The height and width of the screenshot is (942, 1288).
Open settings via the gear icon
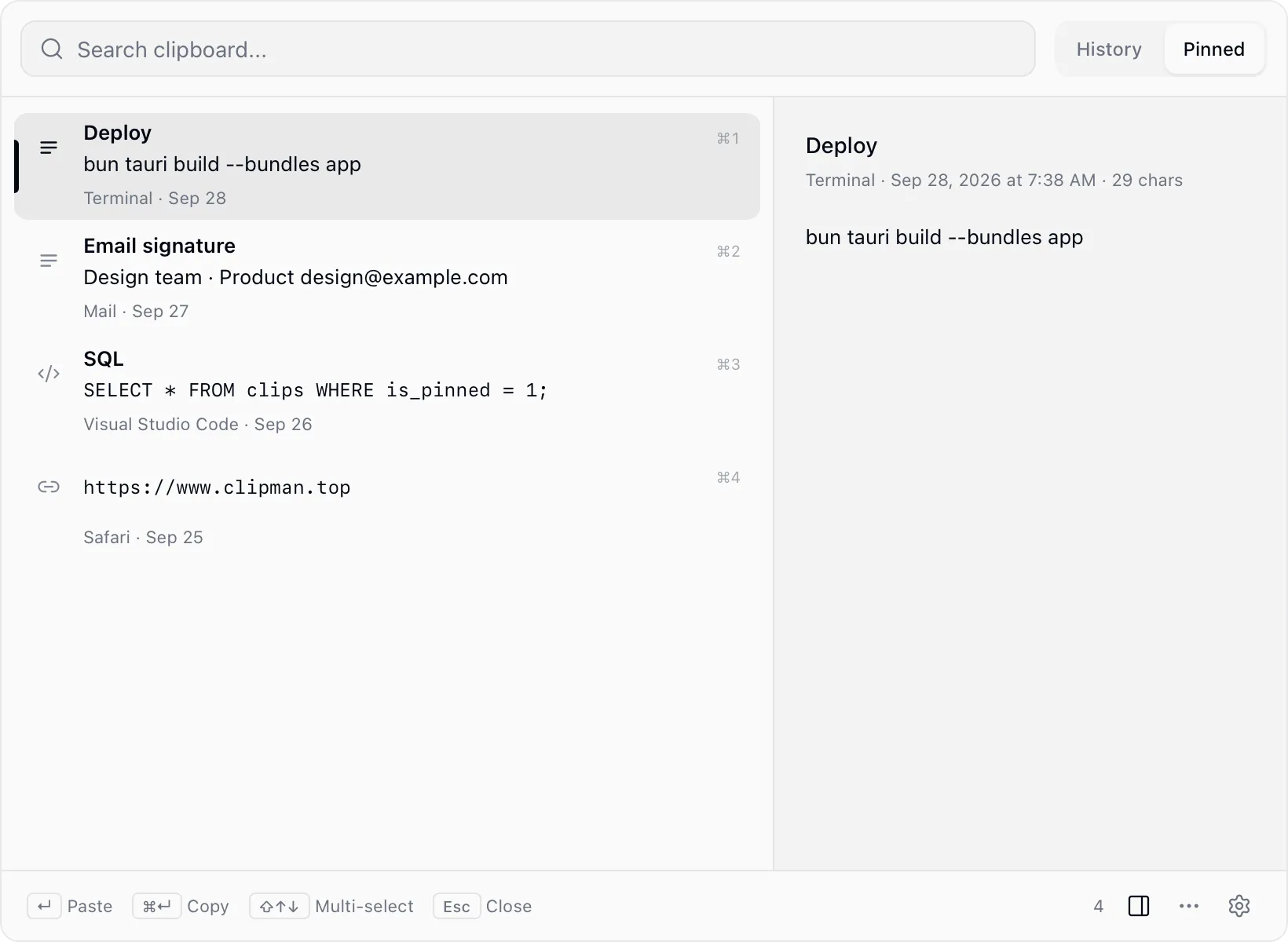tap(1239, 906)
